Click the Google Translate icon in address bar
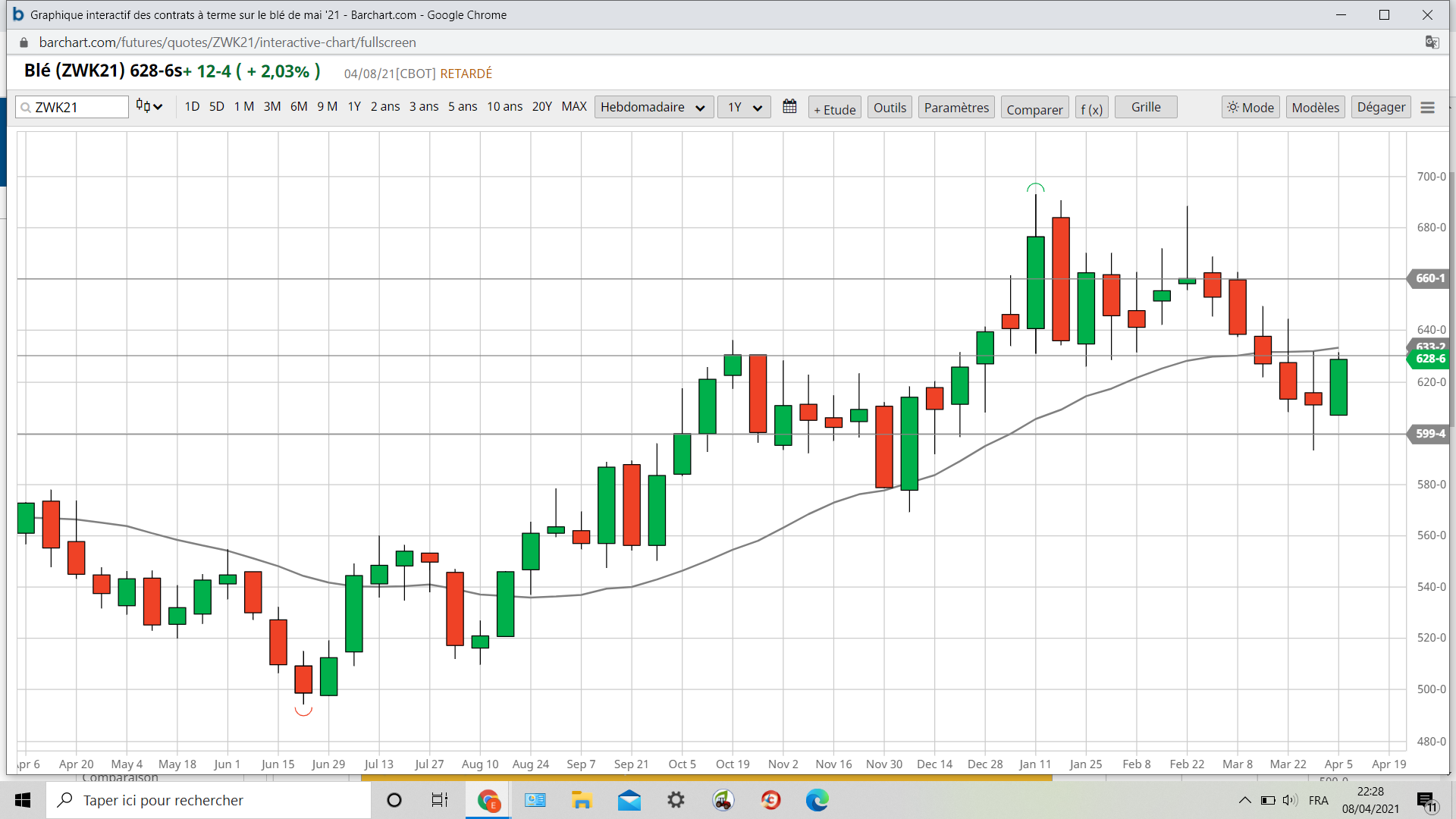The width and height of the screenshot is (1456, 819). coord(1432,42)
